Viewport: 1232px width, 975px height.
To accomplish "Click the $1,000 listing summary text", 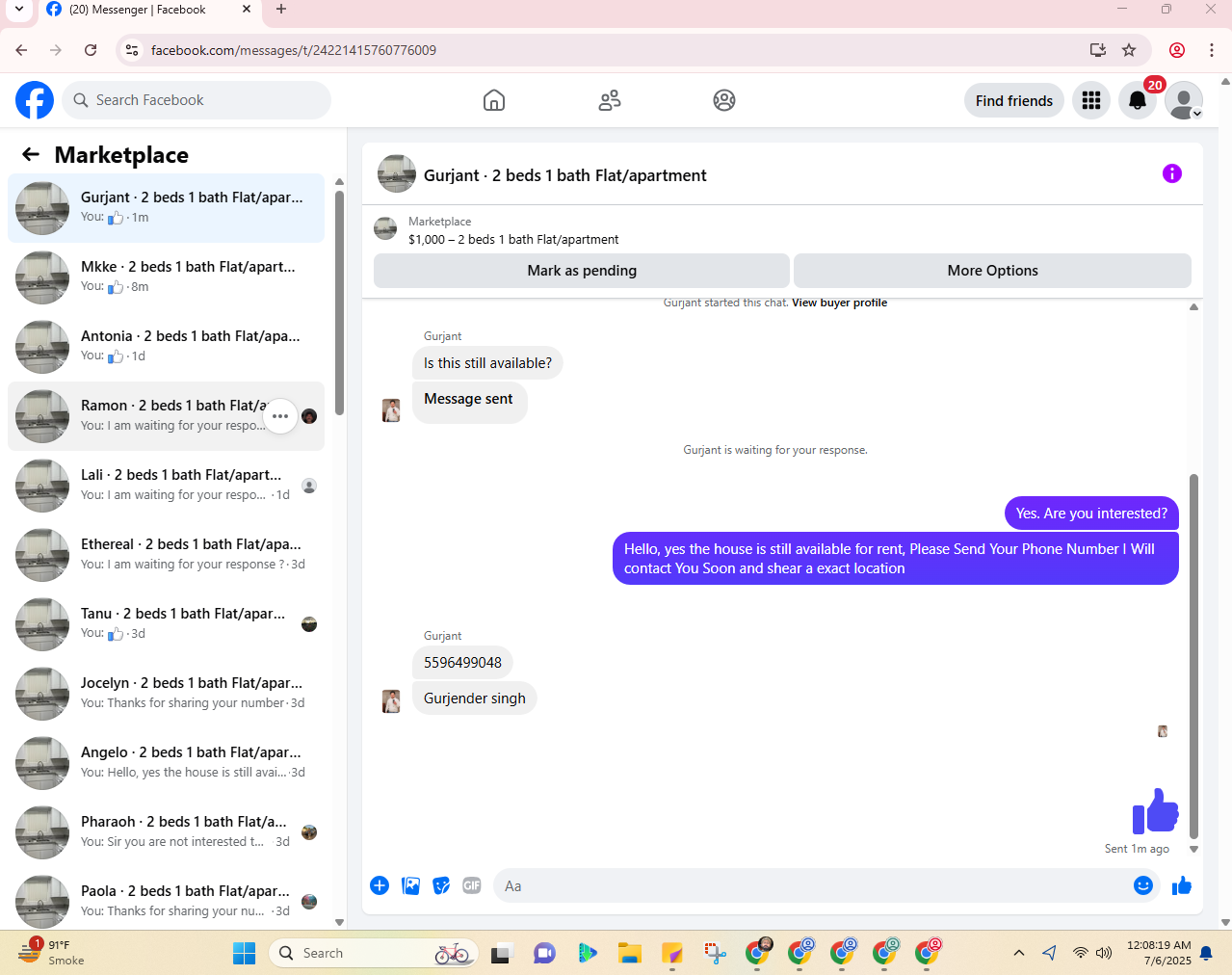I will click(x=513, y=240).
